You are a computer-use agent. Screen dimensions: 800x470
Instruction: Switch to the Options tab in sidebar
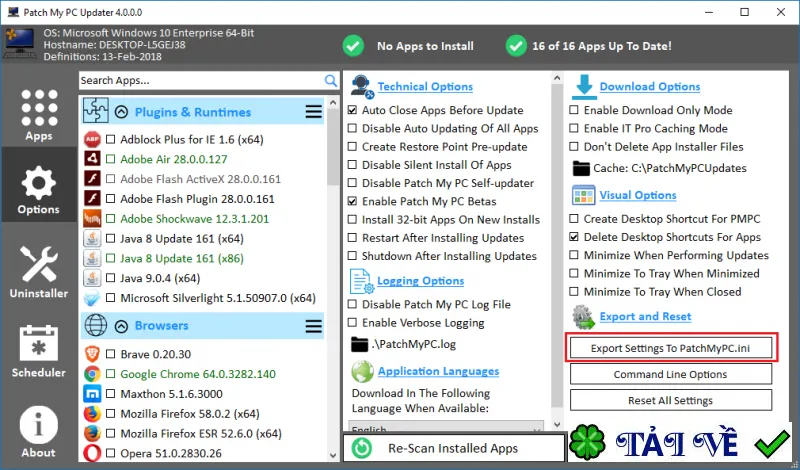tap(39, 185)
